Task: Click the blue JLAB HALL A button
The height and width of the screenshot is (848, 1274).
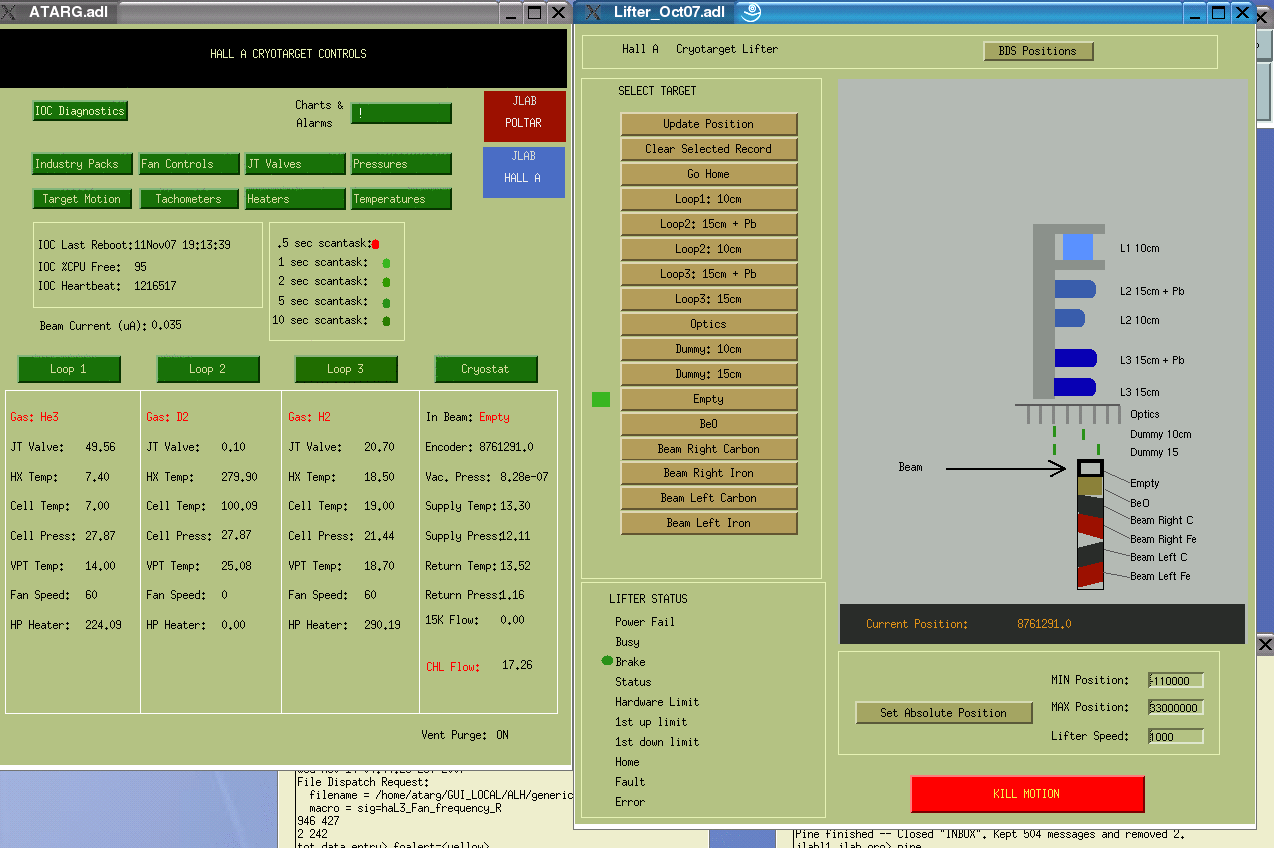Action: click(524, 172)
